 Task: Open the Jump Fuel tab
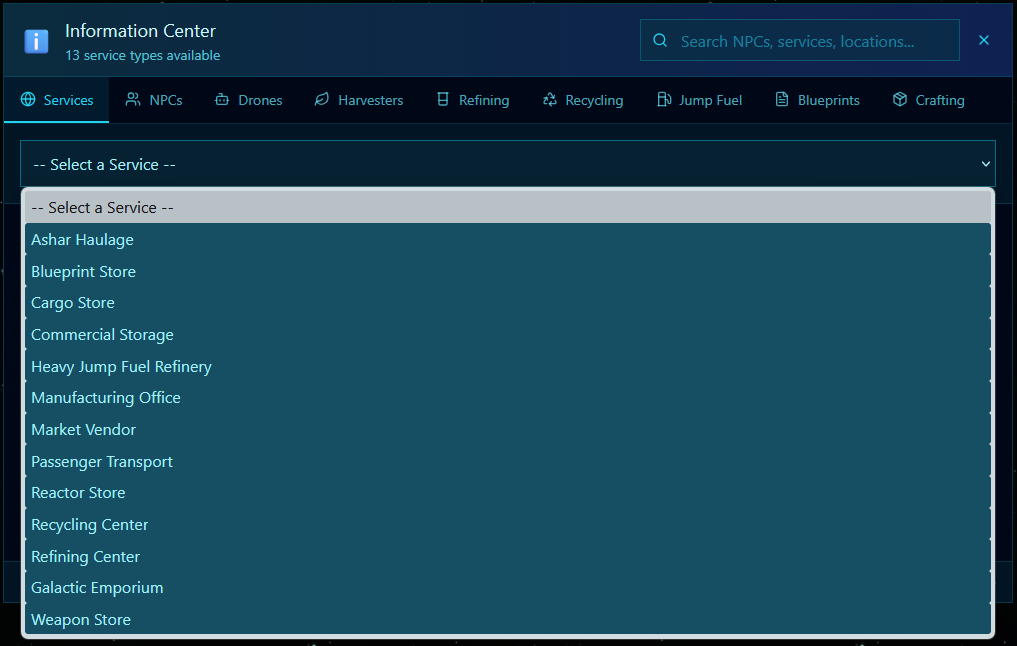pos(699,100)
